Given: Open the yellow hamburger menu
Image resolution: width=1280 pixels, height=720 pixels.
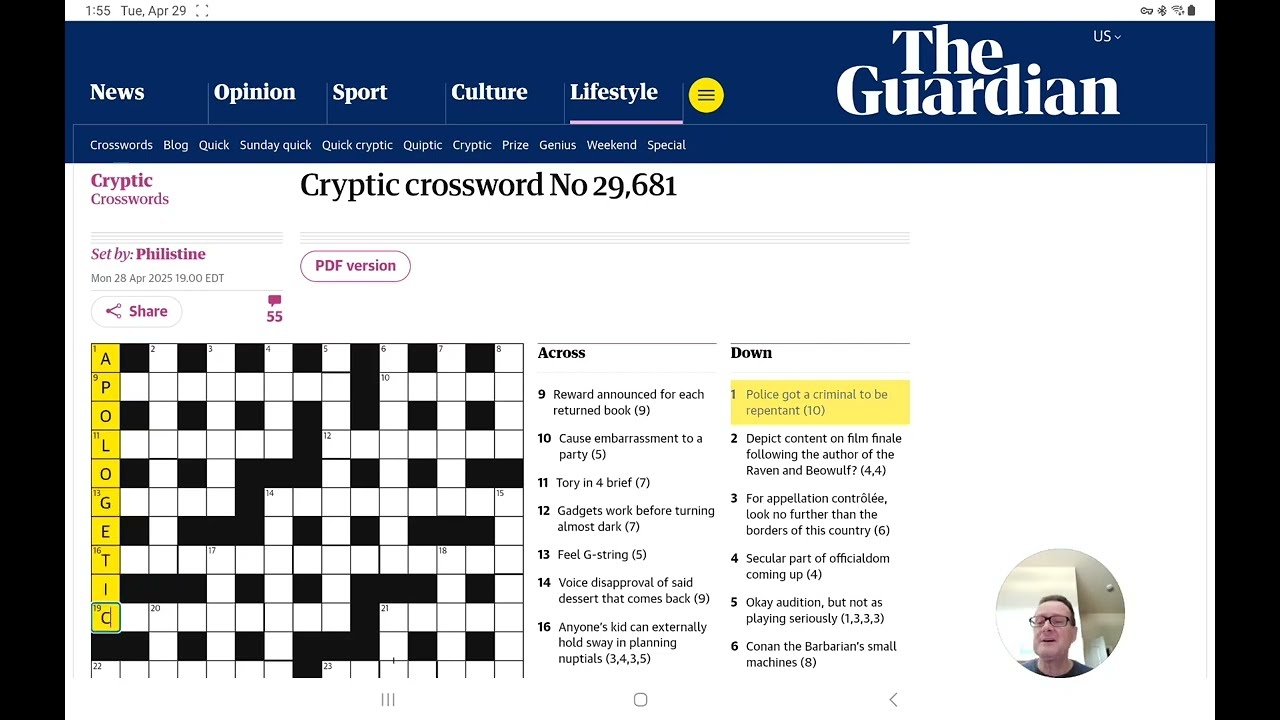Looking at the screenshot, I should [x=706, y=95].
